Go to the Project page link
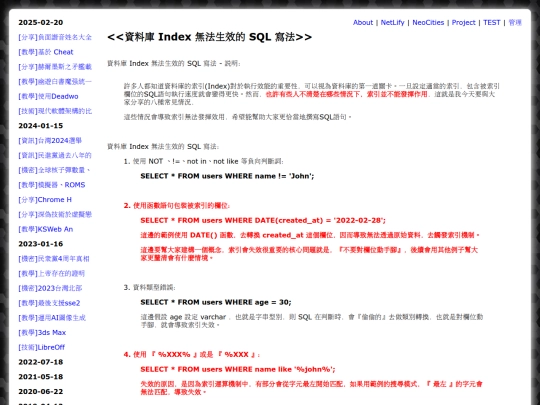 [463, 22]
